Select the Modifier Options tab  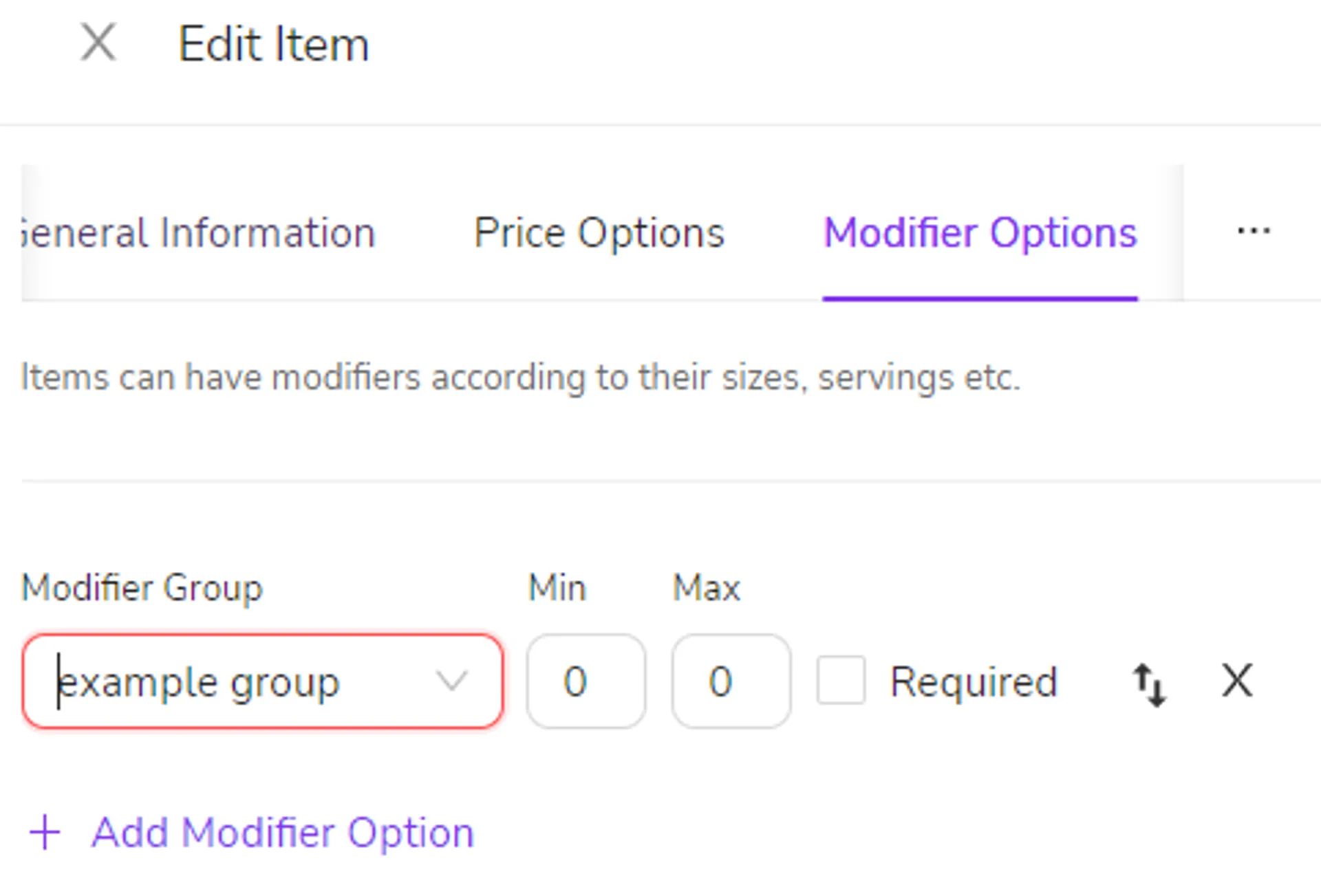[x=980, y=232]
